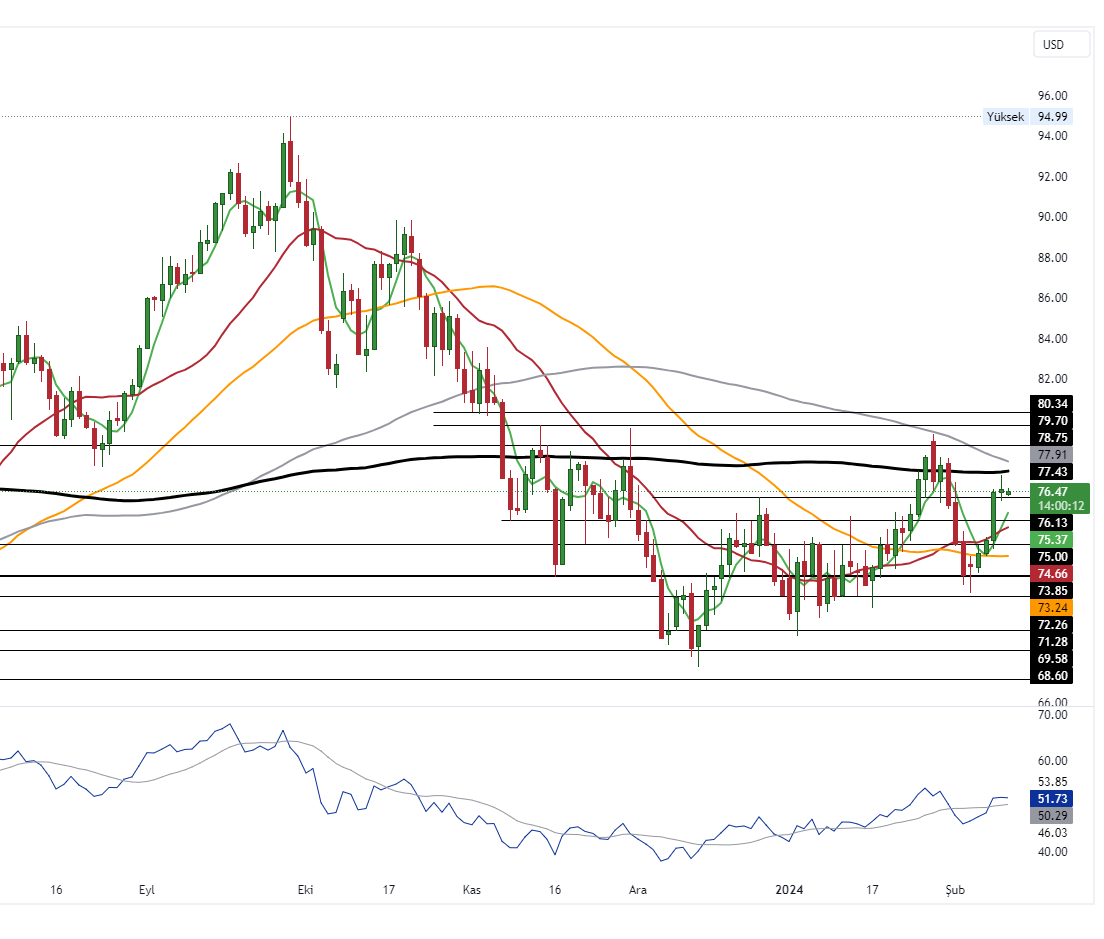Select the gray 50.29 RSI average label
This screenshot has height=939, width=1104.
pos(1053,816)
